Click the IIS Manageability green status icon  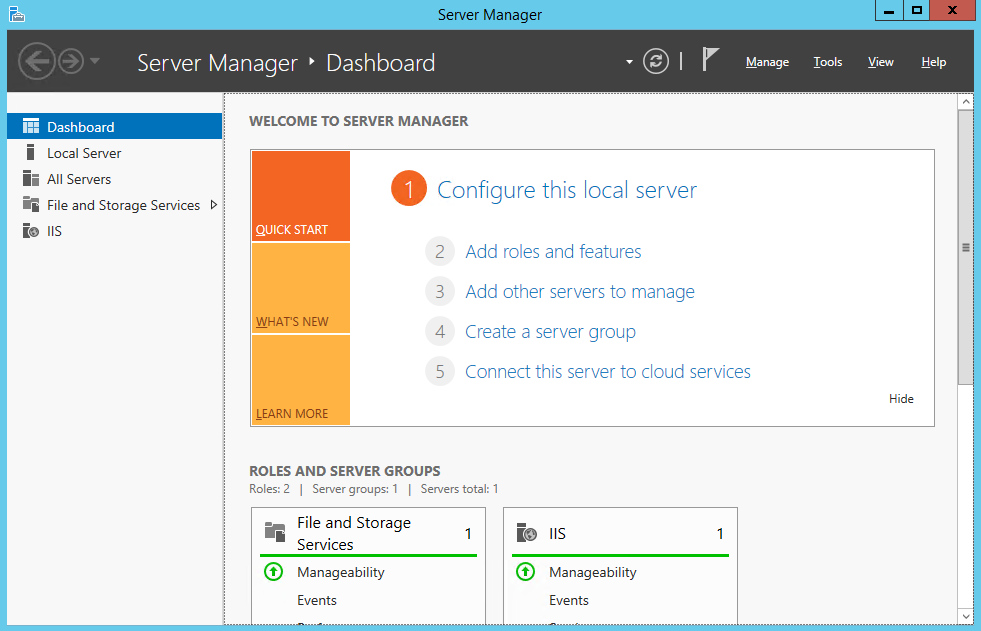click(x=525, y=572)
